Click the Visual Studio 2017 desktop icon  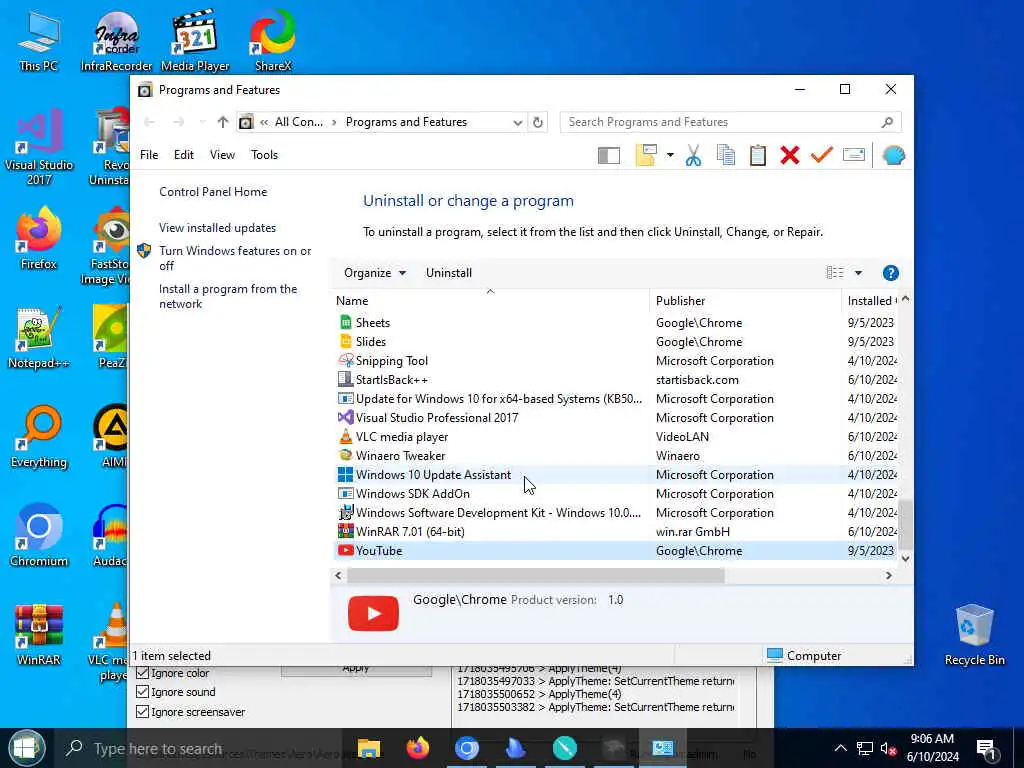[x=39, y=148]
